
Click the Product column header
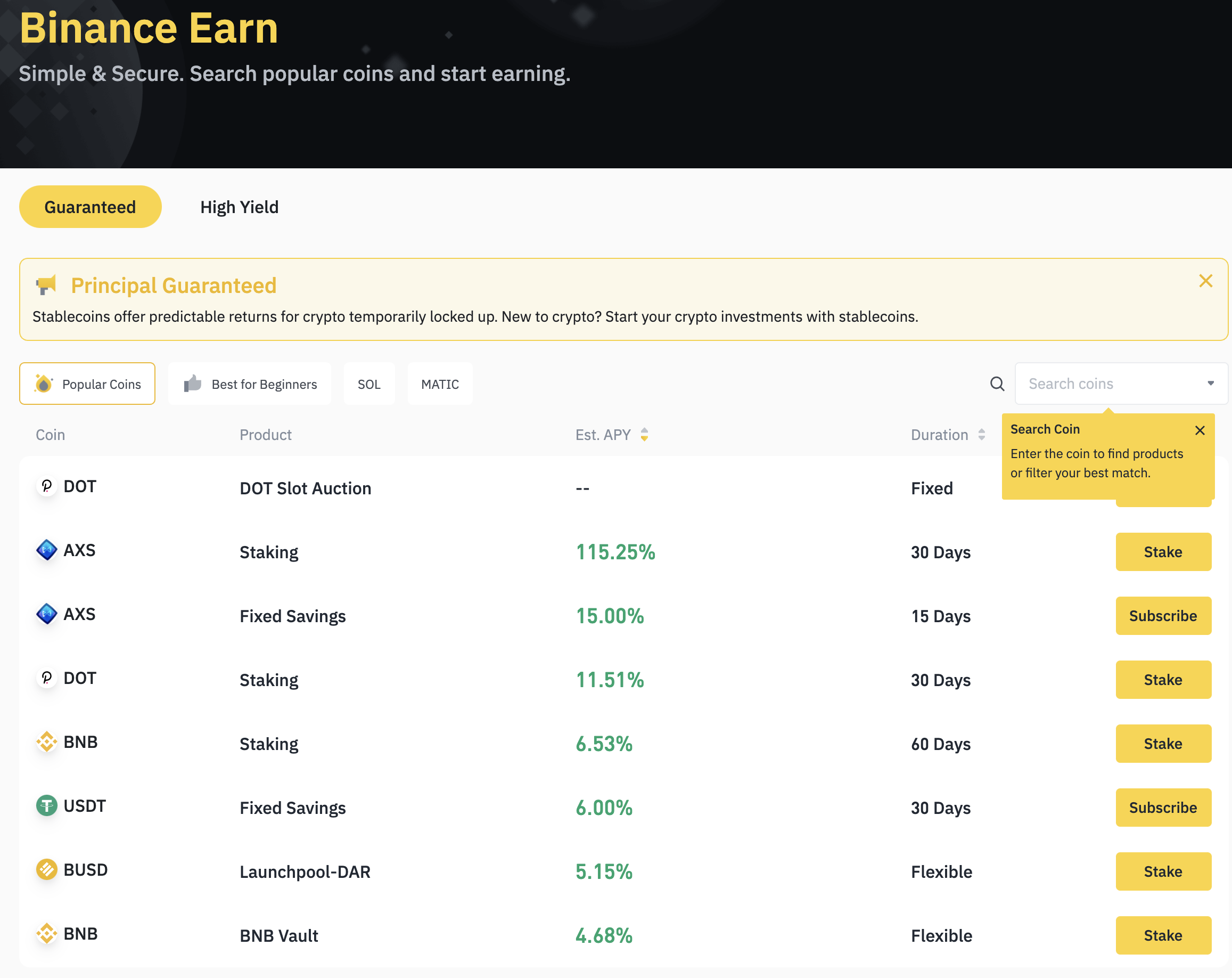[x=266, y=435]
